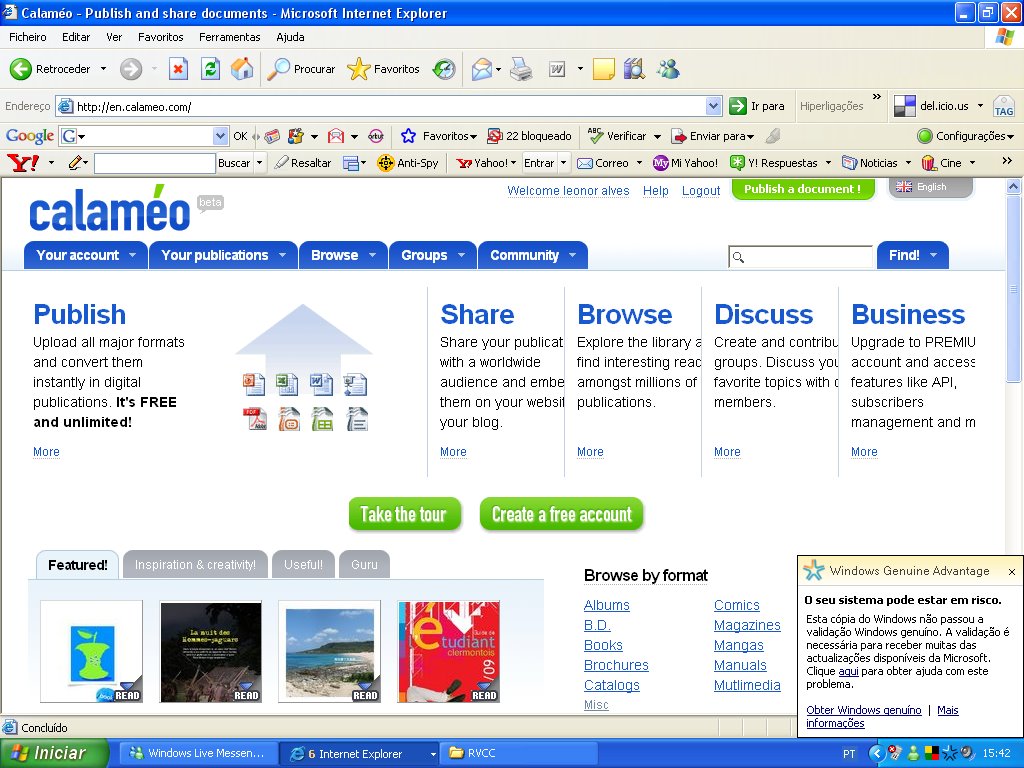Close the Windows Genuine Advantage popup
The image size is (1024, 768).
click(x=1012, y=572)
